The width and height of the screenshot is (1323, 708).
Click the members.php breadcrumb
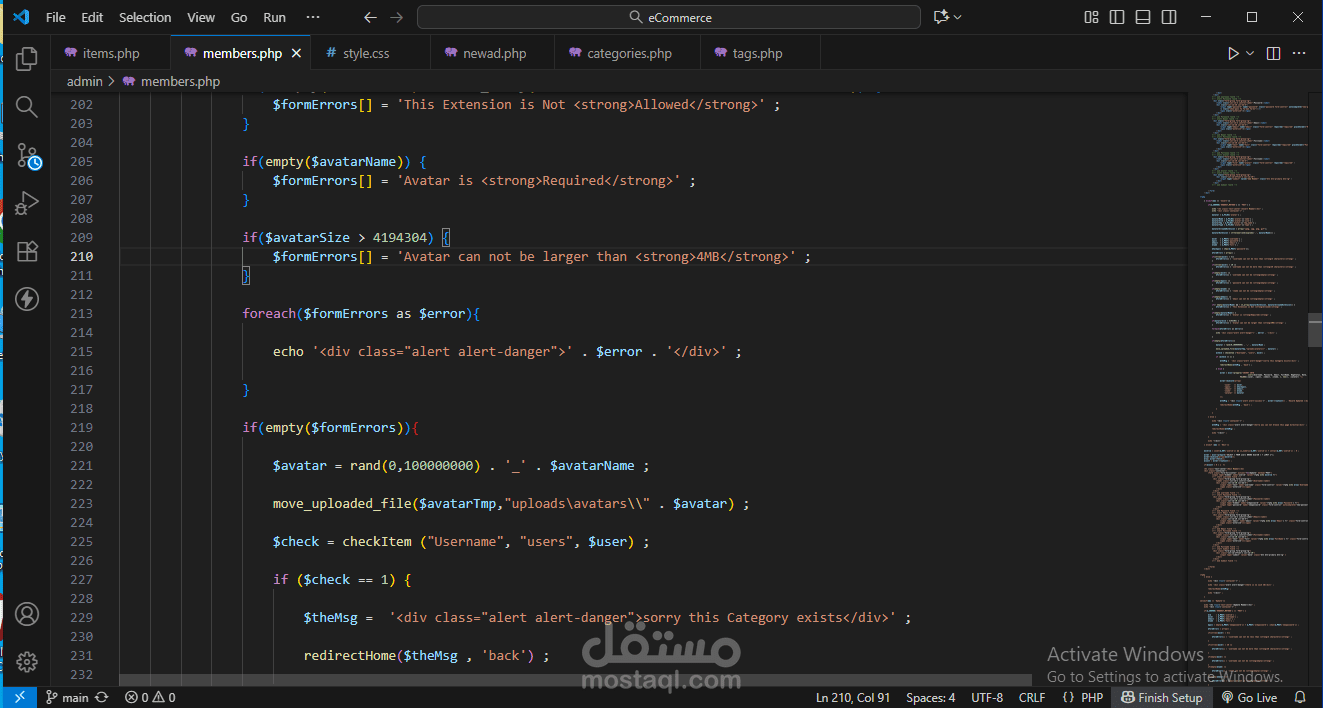coord(171,81)
